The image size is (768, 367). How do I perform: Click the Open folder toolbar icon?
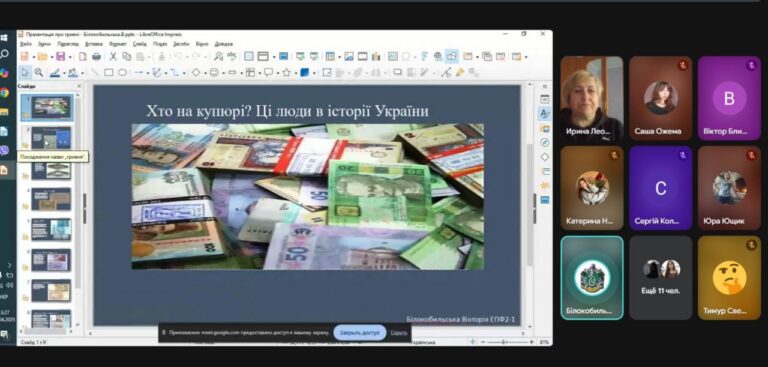pos(43,57)
